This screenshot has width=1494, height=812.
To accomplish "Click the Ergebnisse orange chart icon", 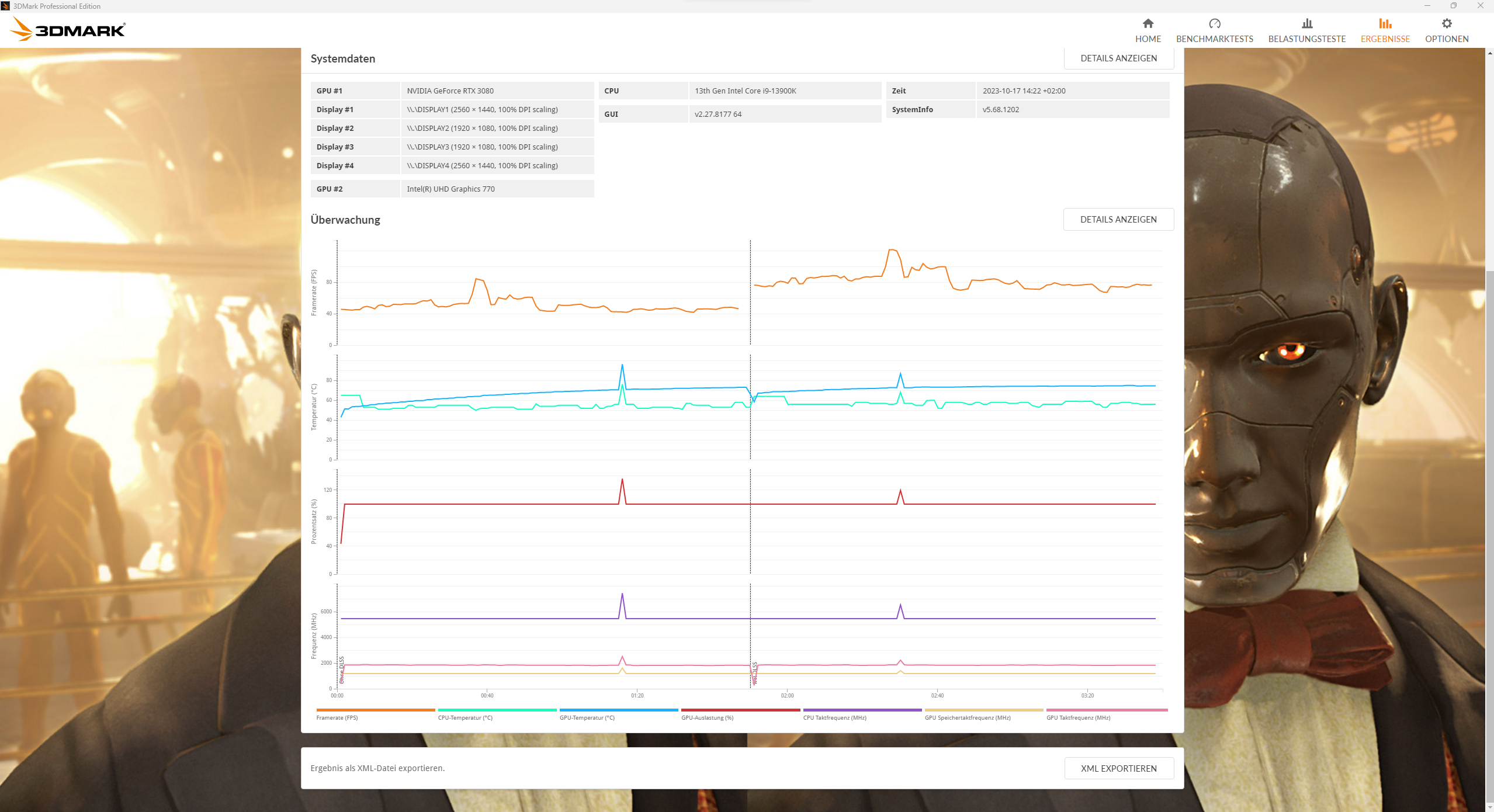I will (1385, 23).
